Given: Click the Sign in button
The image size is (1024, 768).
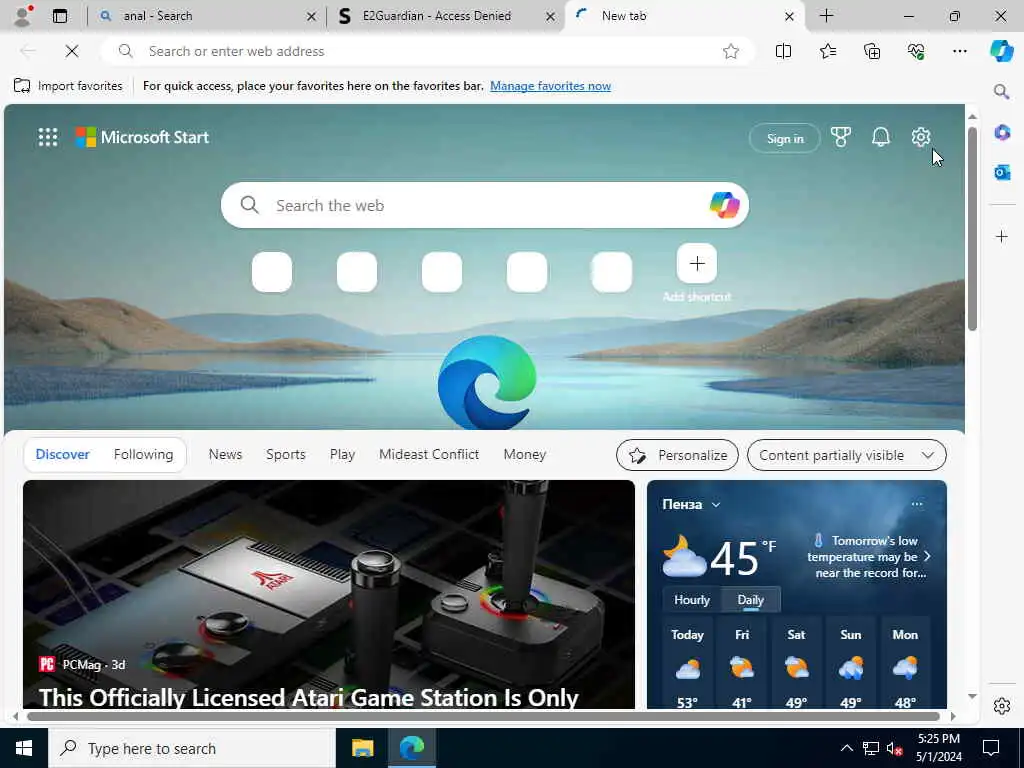Looking at the screenshot, I should pos(784,138).
